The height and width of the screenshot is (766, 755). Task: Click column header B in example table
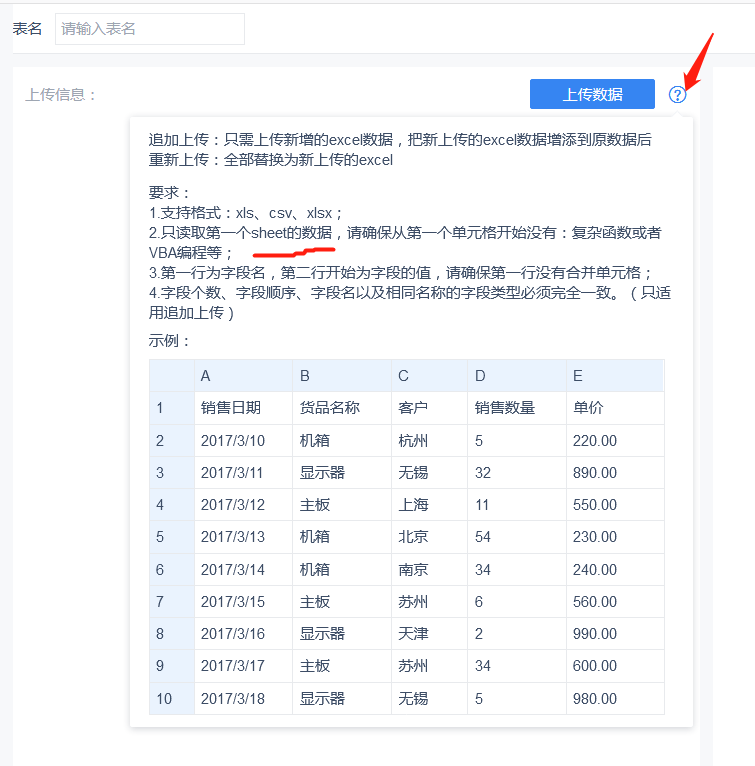click(342, 376)
